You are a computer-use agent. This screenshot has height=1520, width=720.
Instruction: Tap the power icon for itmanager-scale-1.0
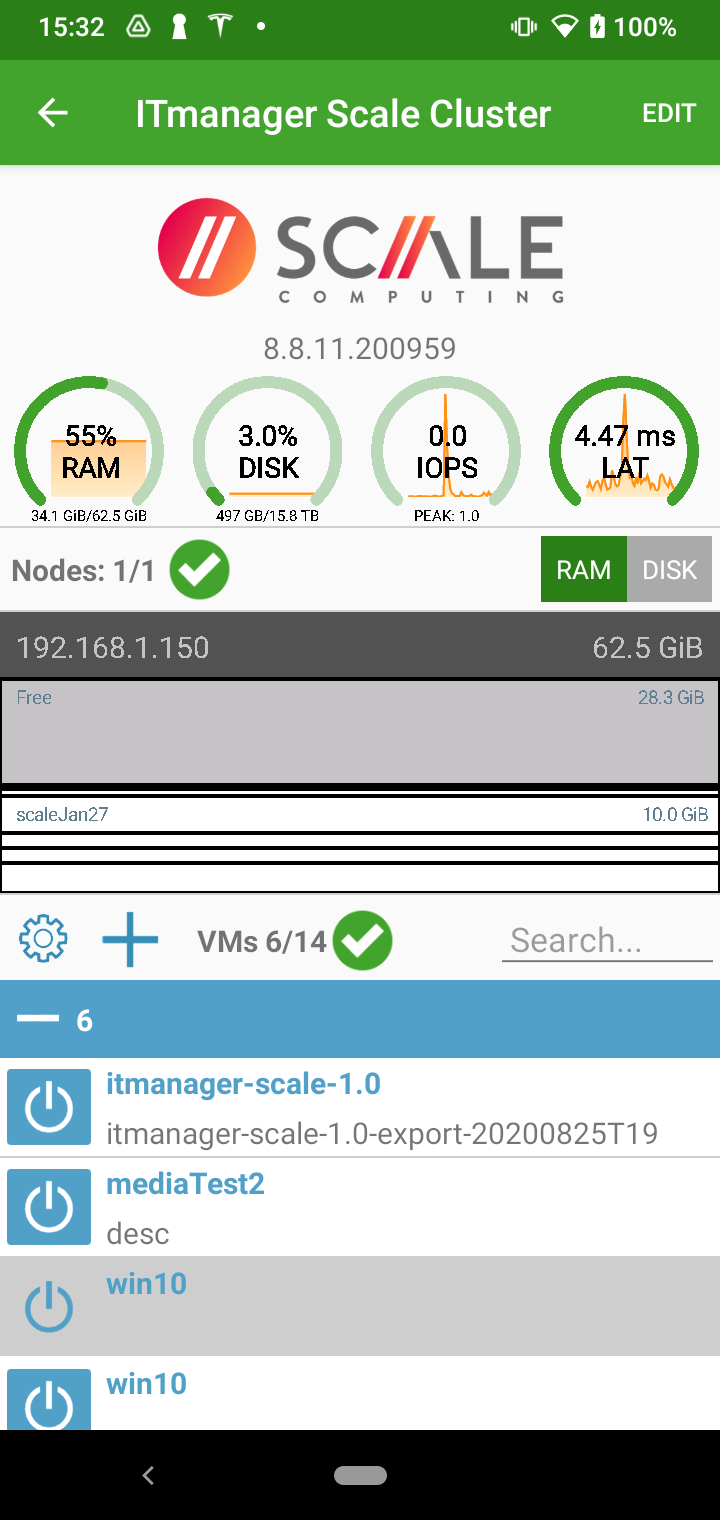click(x=48, y=1106)
